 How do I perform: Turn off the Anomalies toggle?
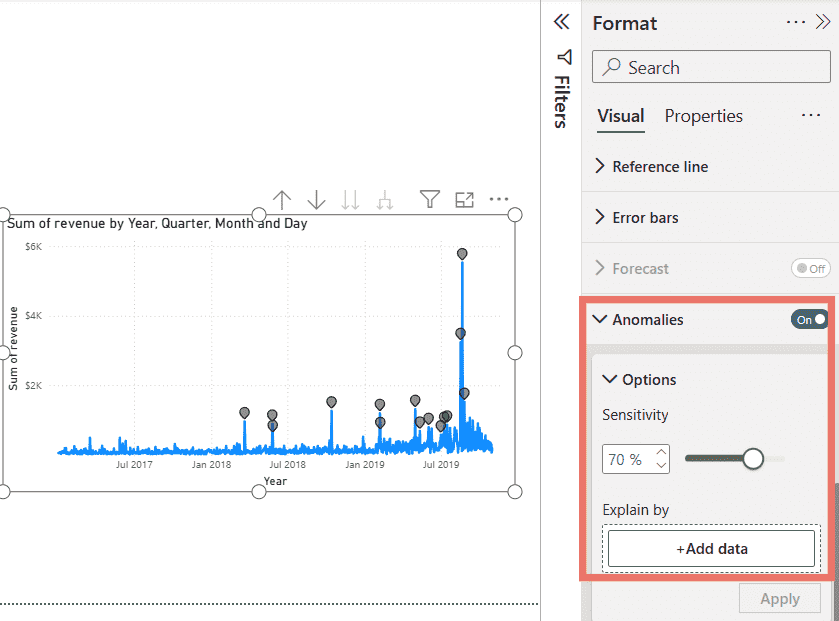810,319
